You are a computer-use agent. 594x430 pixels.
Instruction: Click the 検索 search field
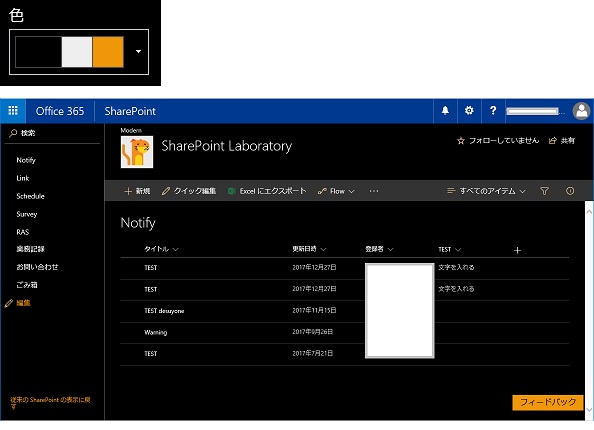(x=52, y=133)
